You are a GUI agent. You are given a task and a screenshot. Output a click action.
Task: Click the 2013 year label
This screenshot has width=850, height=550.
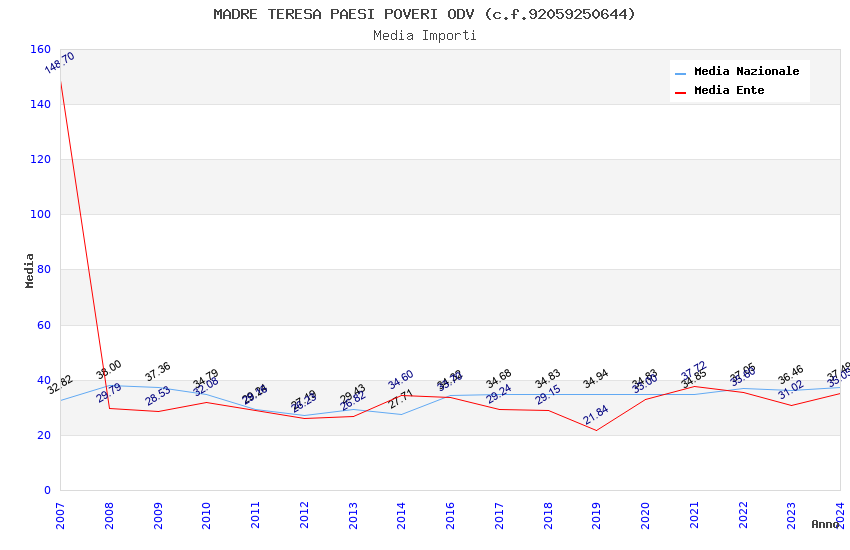[x=353, y=515]
